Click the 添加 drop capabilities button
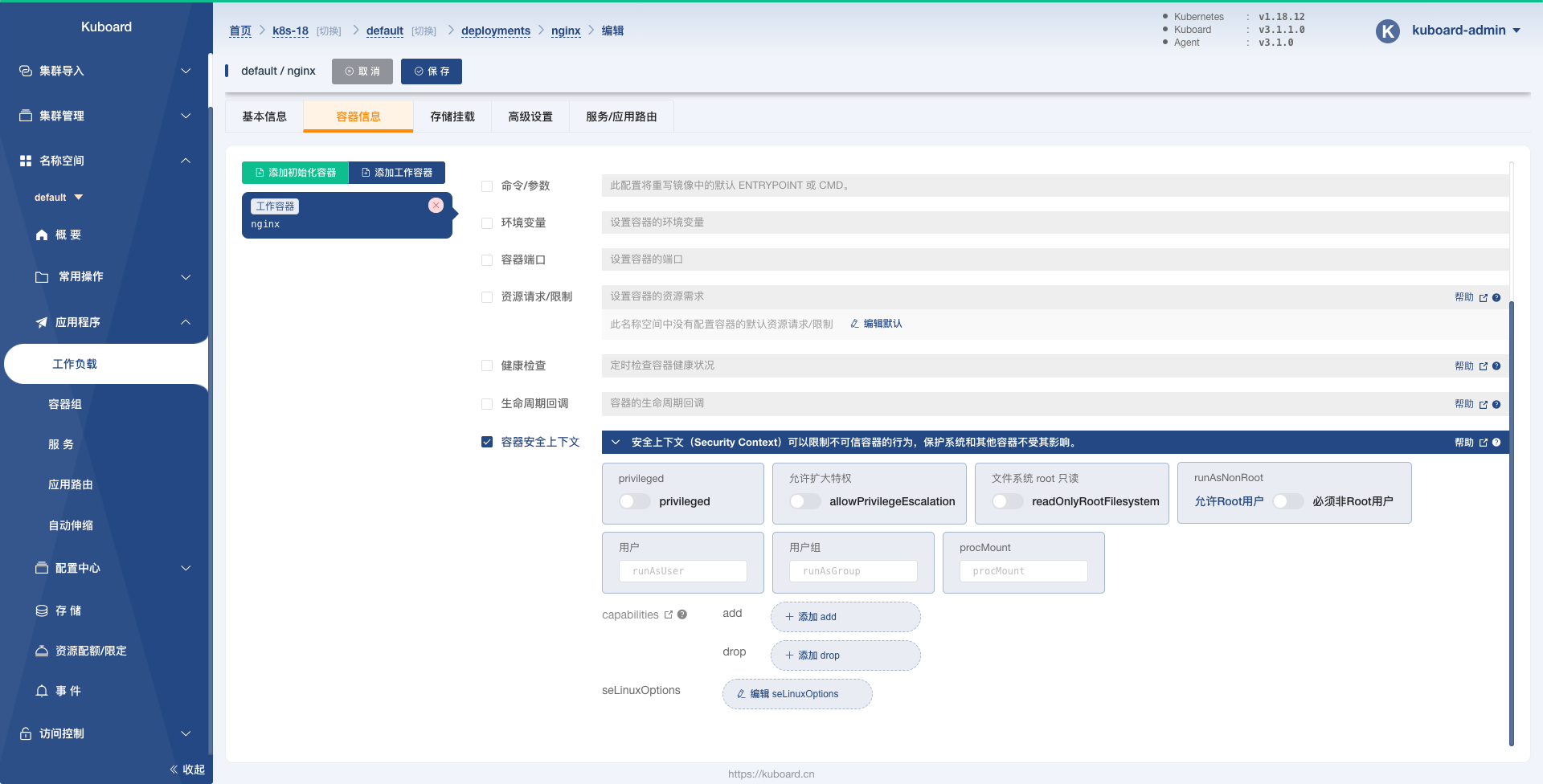 pyautogui.click(x=845, y=655)
